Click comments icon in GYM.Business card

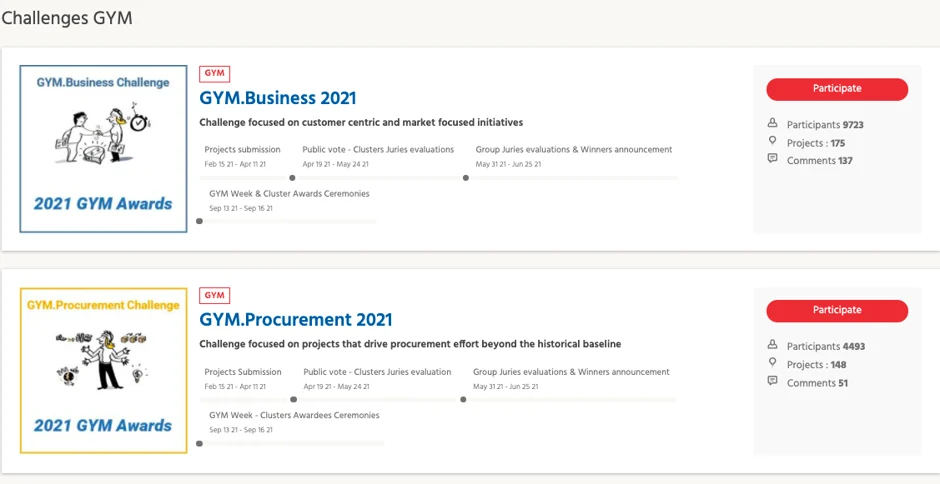point(772,160)
